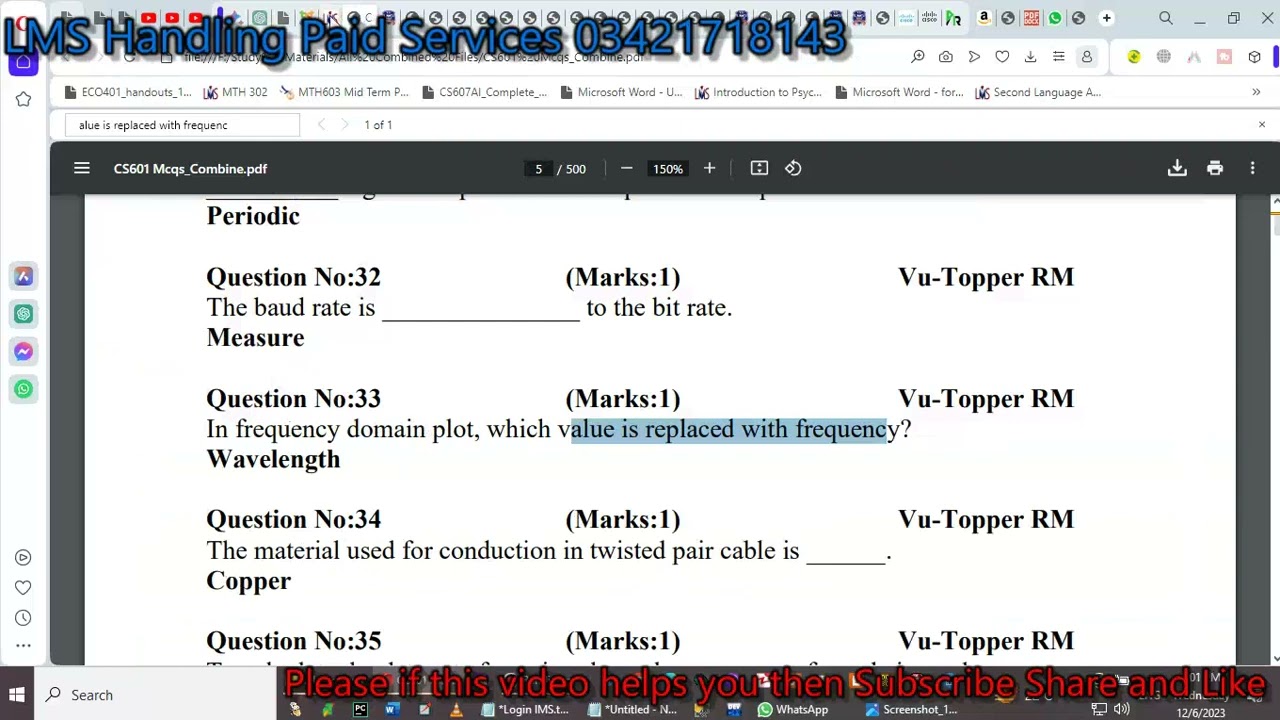Viewport: 1280px width, 720px height.
Task: Open bookmarks star in sidebar
Action: click(x=23, y=99)
